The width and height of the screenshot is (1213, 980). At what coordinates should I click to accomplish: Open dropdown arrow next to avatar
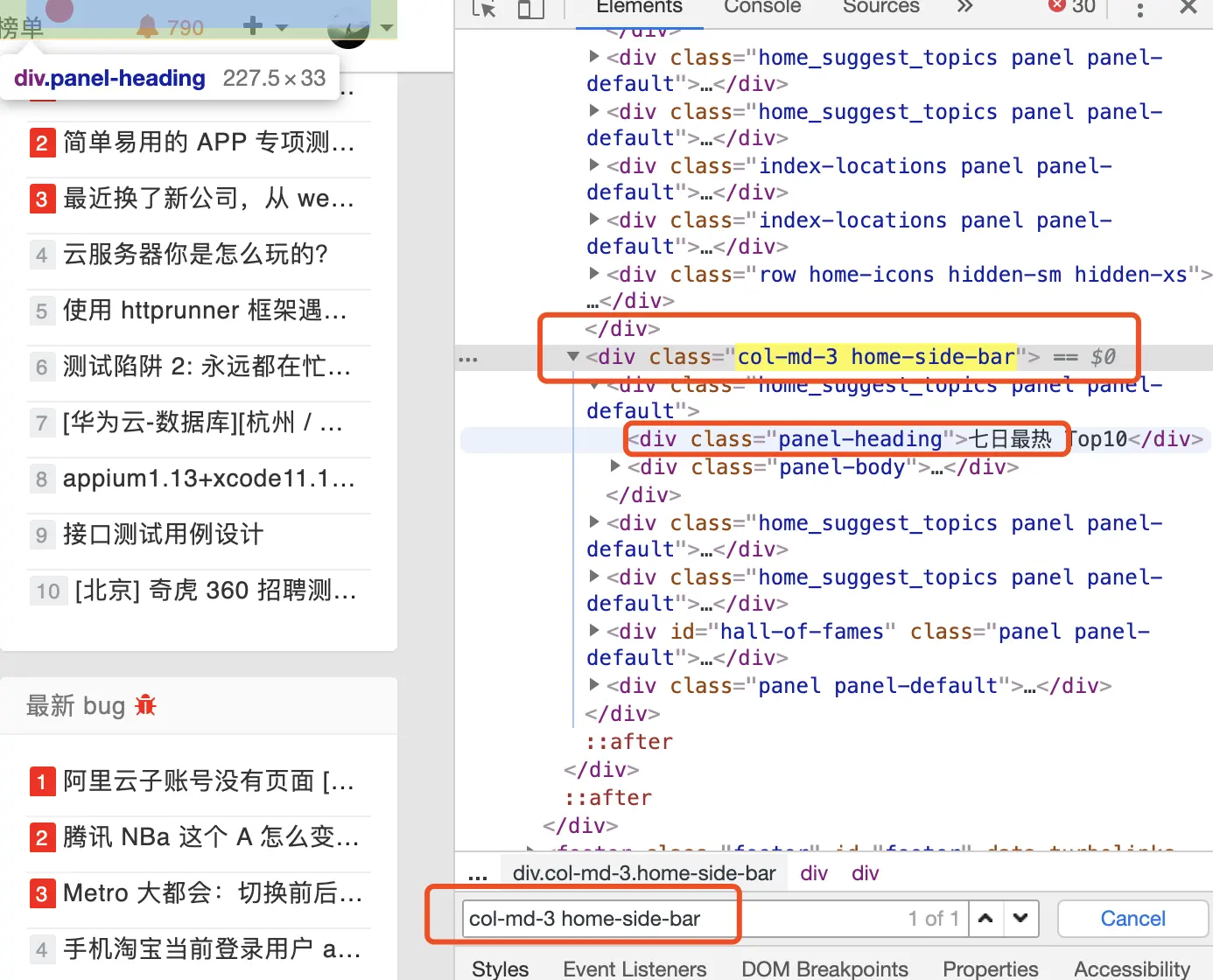click(x=387, y=27)
